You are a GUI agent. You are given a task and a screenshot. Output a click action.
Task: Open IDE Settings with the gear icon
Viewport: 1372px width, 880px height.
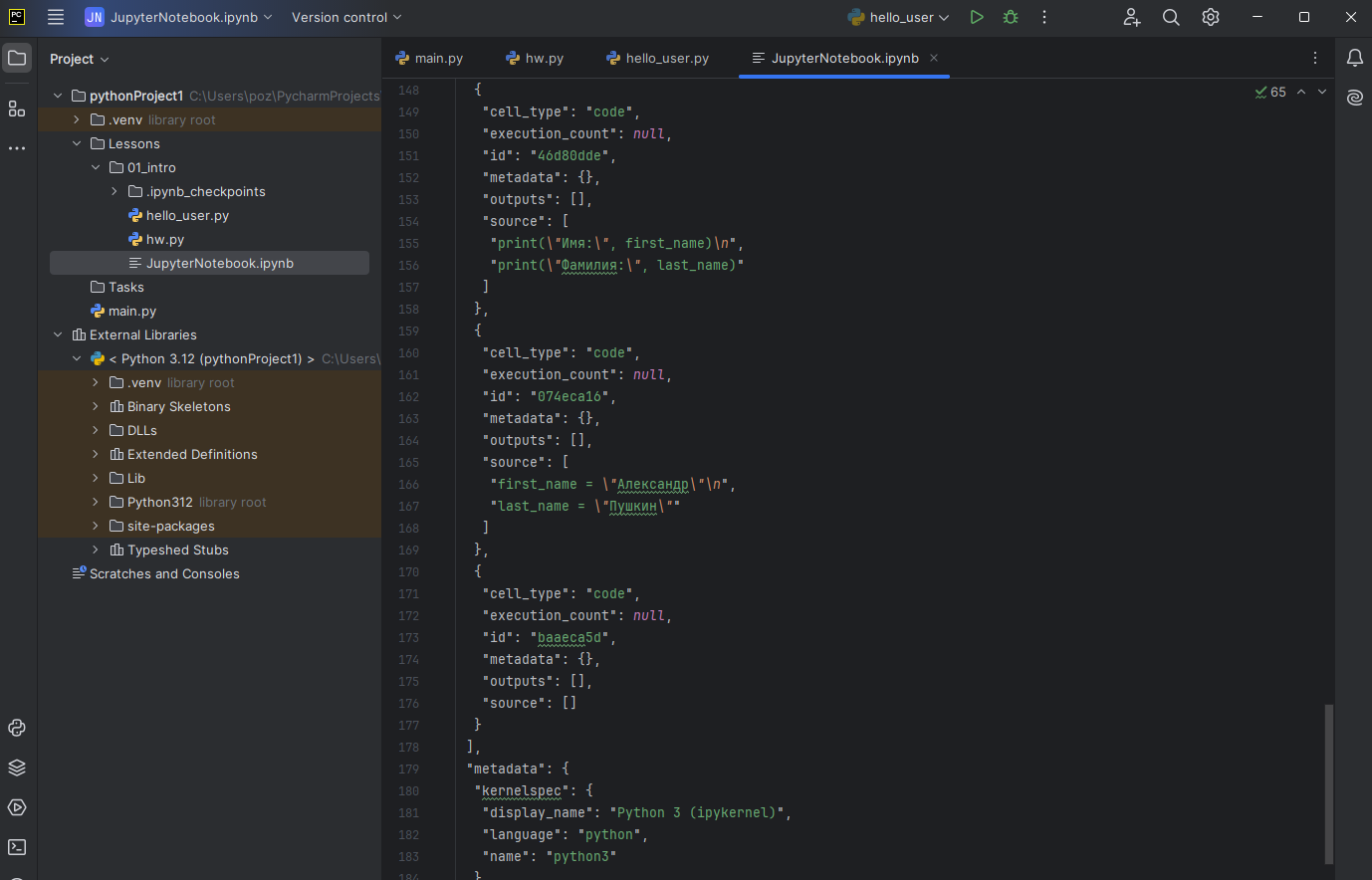1210,17
